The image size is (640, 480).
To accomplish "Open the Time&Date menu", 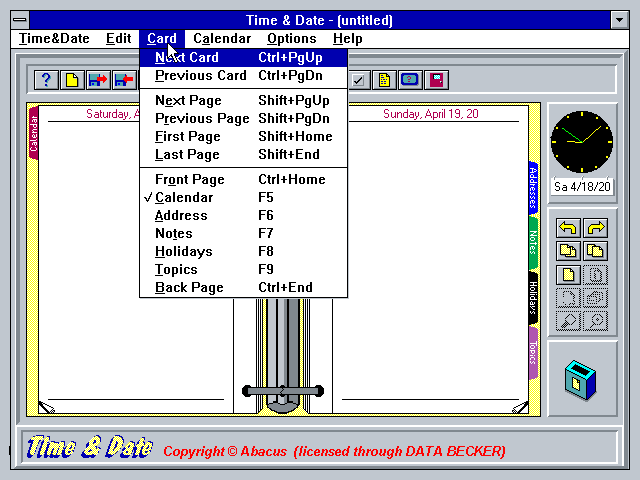I will click(x=54, y=38).
